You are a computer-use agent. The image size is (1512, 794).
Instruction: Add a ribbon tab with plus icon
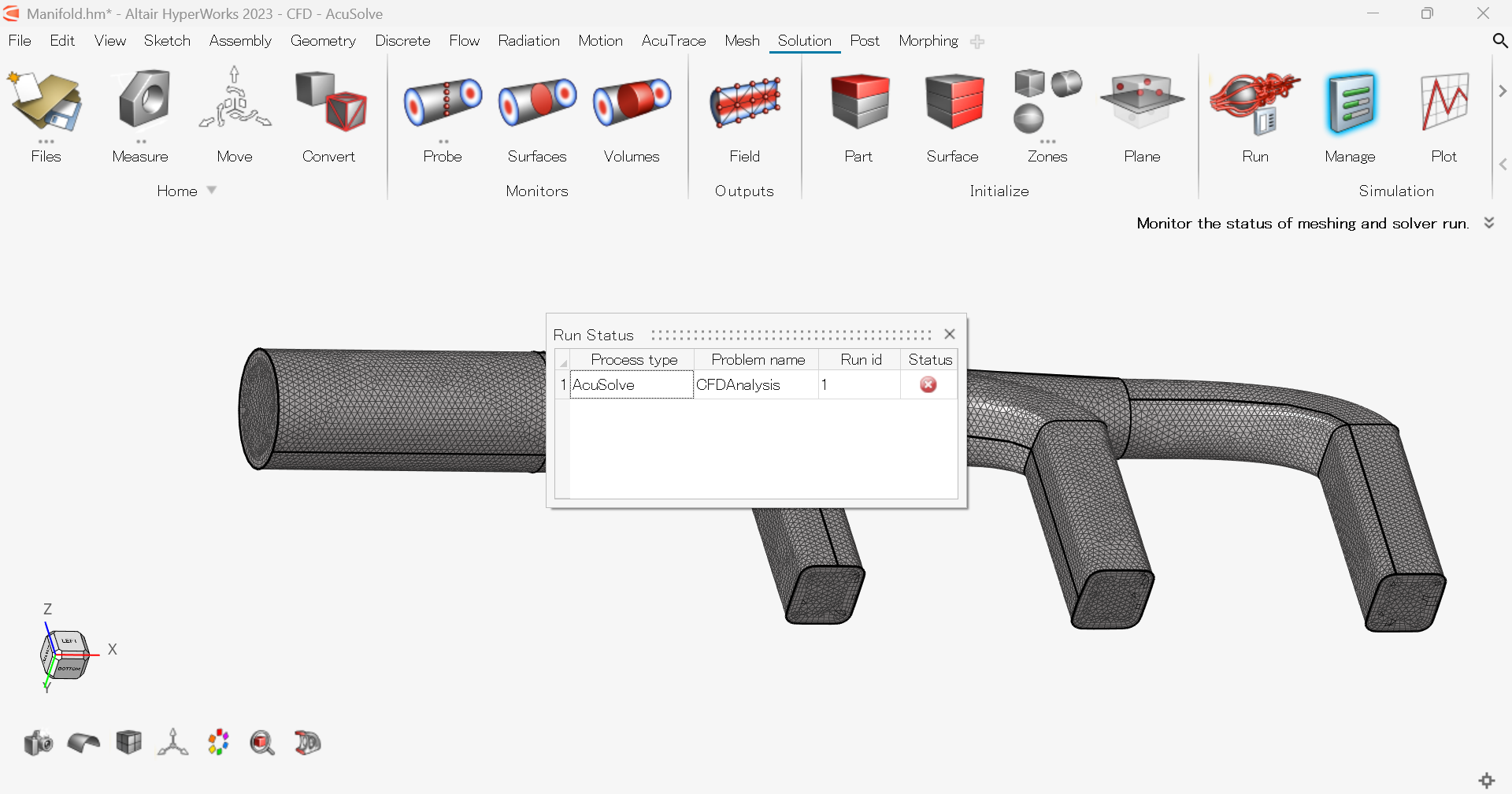(x=977, y=42)
